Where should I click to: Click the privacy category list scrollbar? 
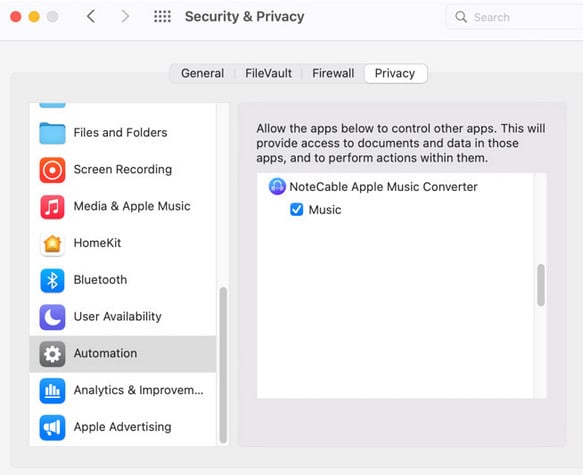coord(223,365)
